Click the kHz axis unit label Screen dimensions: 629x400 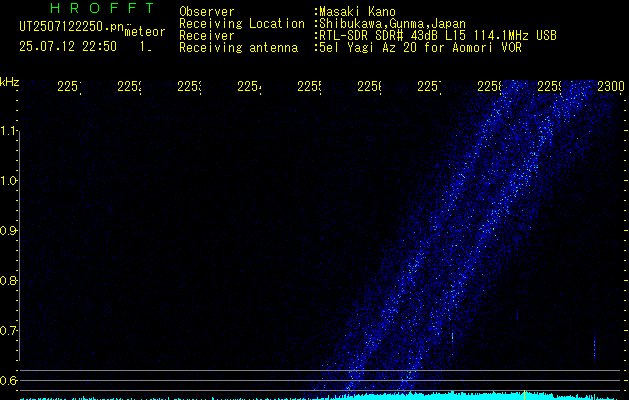(x=10, y=82)
